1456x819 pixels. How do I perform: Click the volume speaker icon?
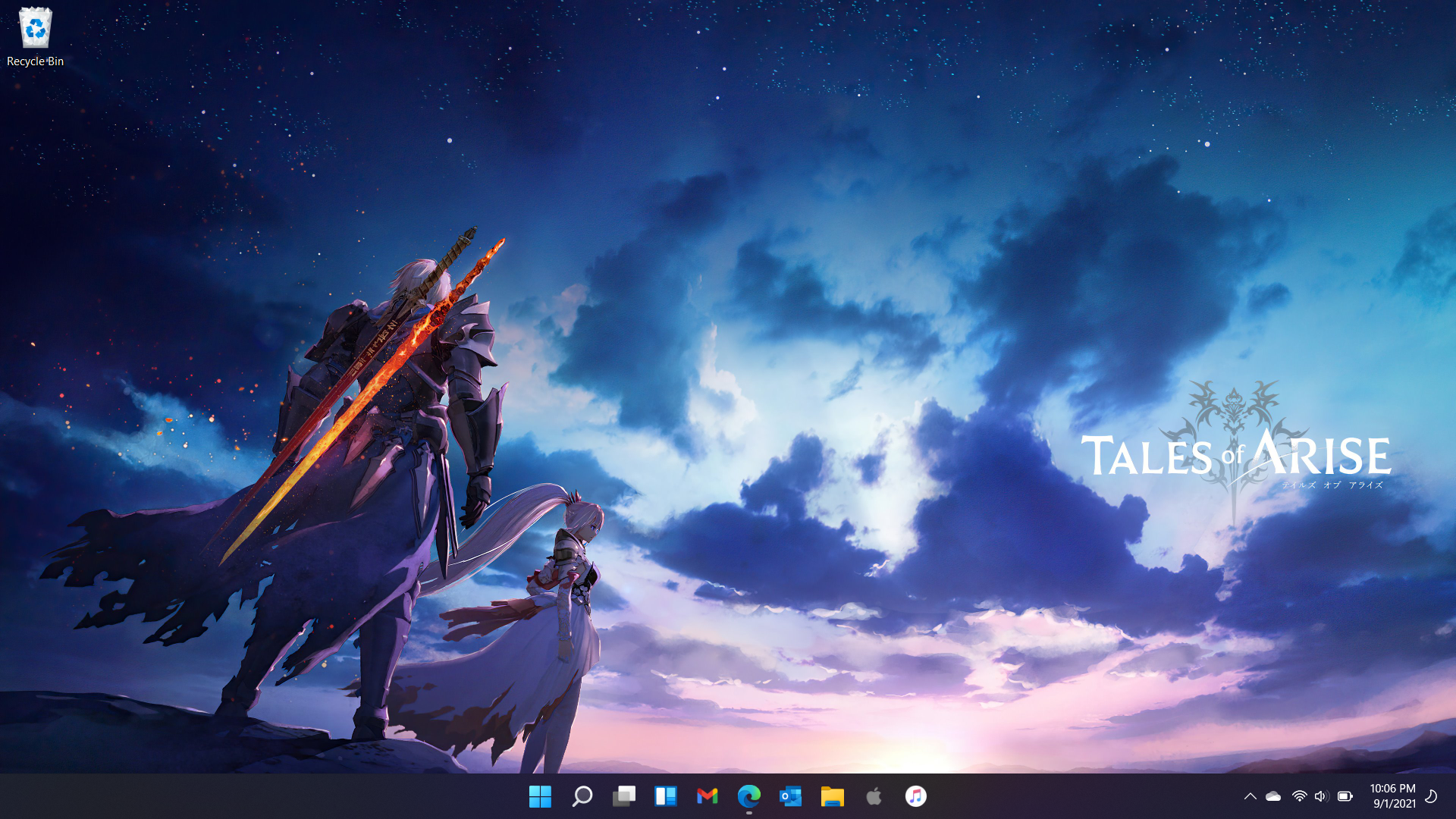1321,796
